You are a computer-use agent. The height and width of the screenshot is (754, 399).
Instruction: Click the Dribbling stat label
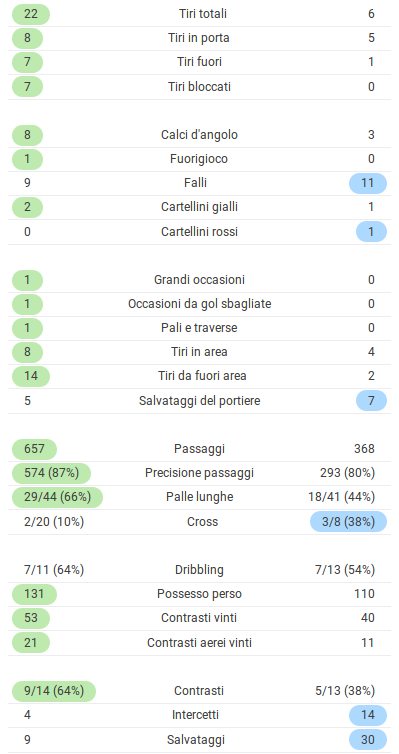pos(200,570)
